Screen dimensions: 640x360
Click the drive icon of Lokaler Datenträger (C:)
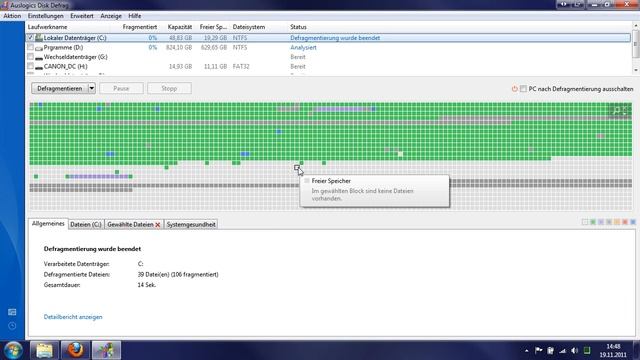(x=39, y=38)
